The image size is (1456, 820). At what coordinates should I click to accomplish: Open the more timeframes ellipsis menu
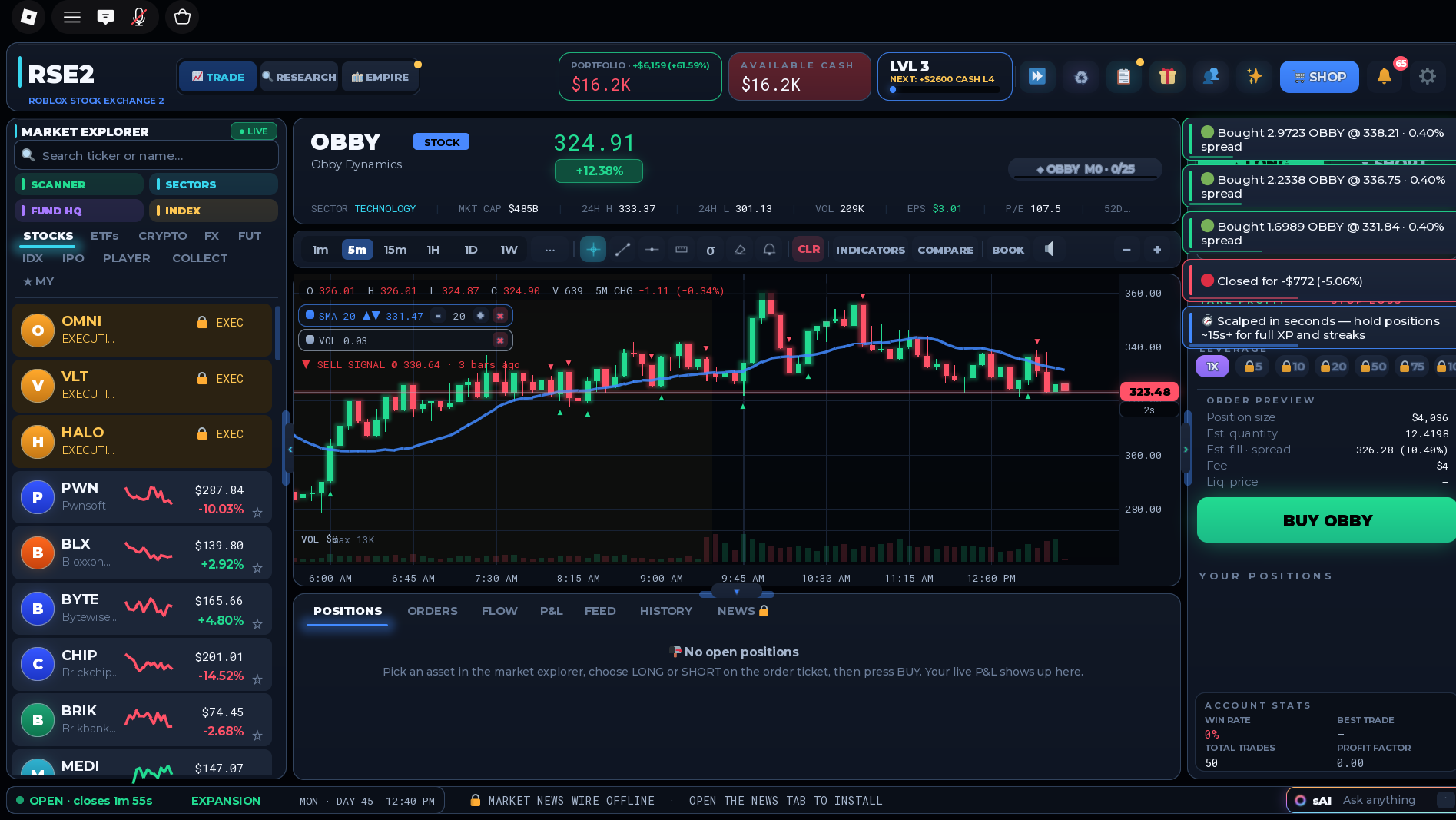tap(550, 250)
